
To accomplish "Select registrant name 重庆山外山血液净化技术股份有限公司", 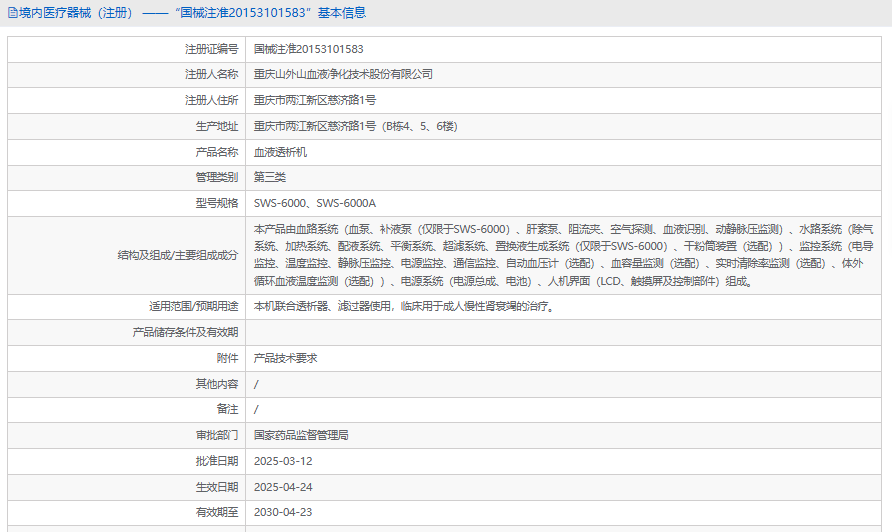I will coord(343,74).
